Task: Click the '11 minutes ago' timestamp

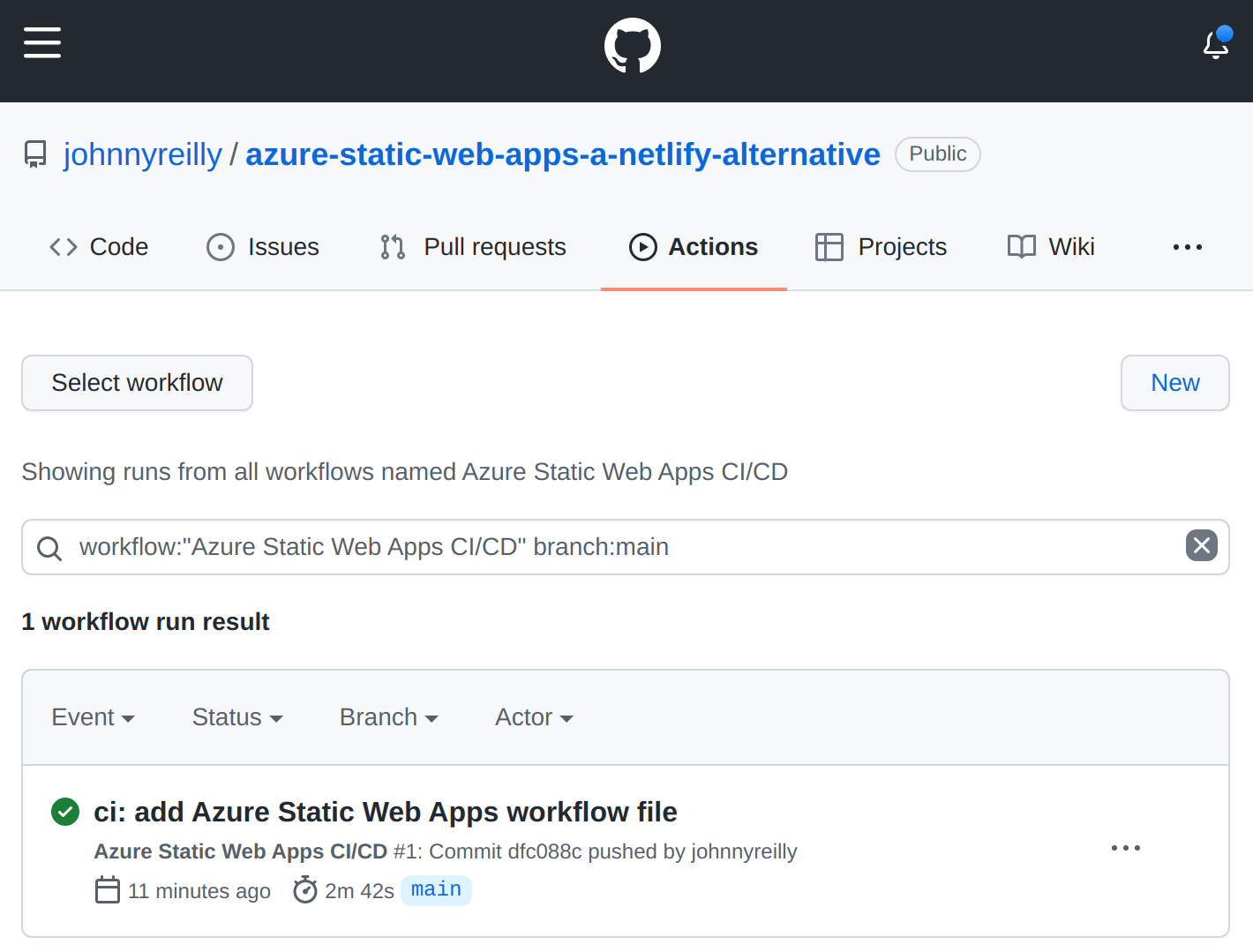Action: pos(199,891)
